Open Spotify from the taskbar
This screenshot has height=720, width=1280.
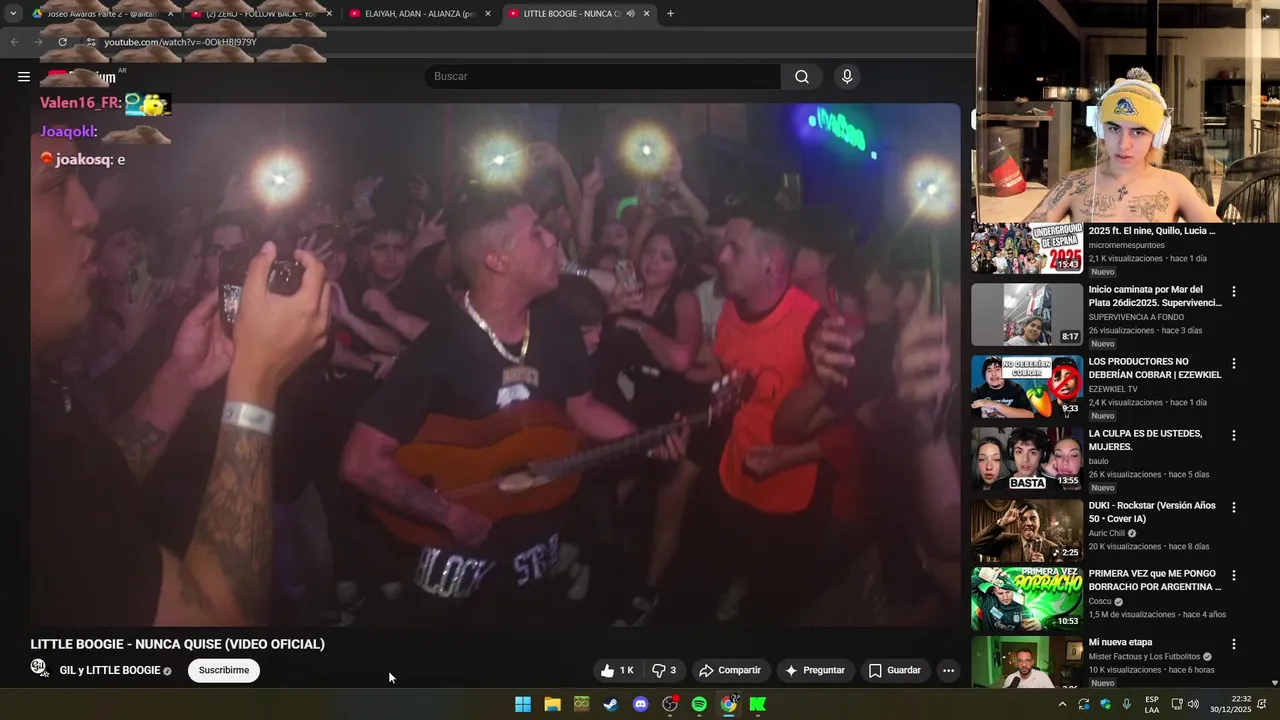[699, 704]
